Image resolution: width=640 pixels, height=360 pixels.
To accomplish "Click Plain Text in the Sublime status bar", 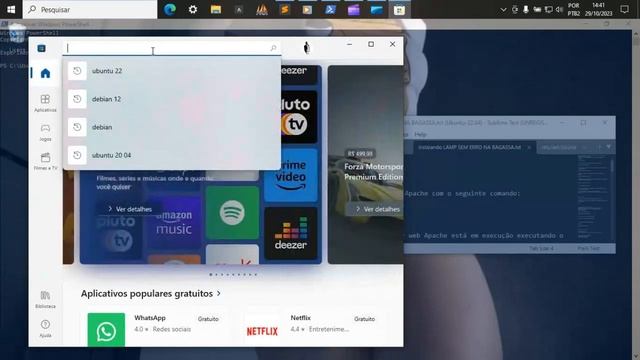I will tap(588, 248).
